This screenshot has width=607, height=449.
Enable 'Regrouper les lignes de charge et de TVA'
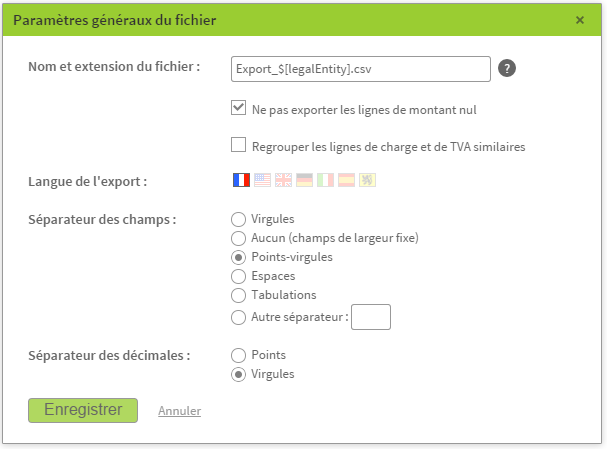(x=238, y=145)
